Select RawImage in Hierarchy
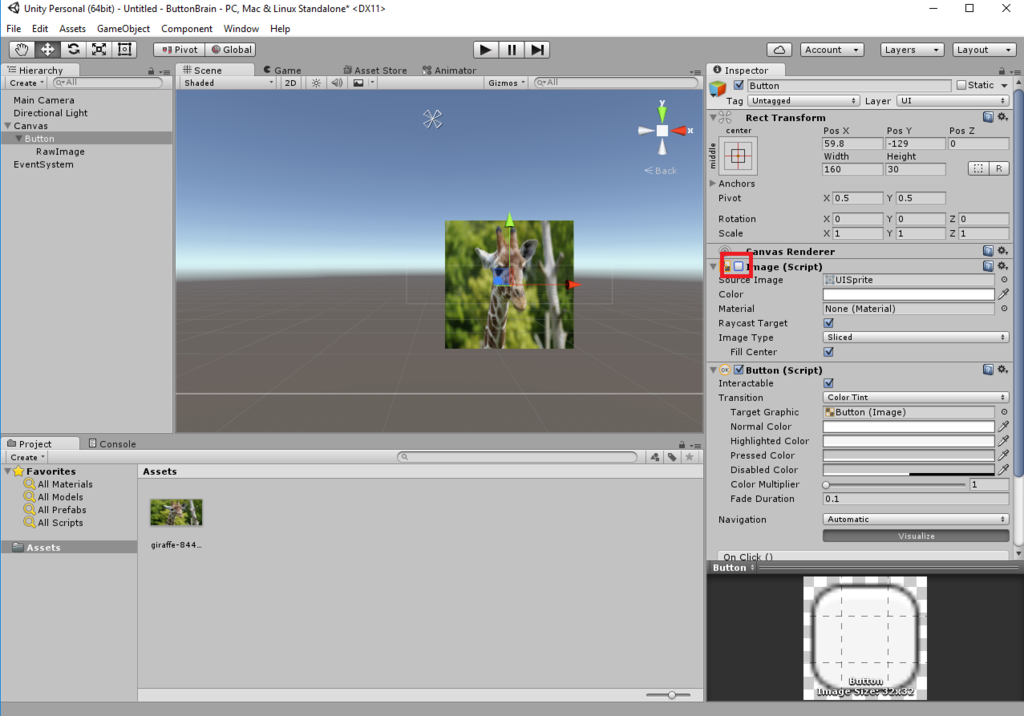 (60, 152)
